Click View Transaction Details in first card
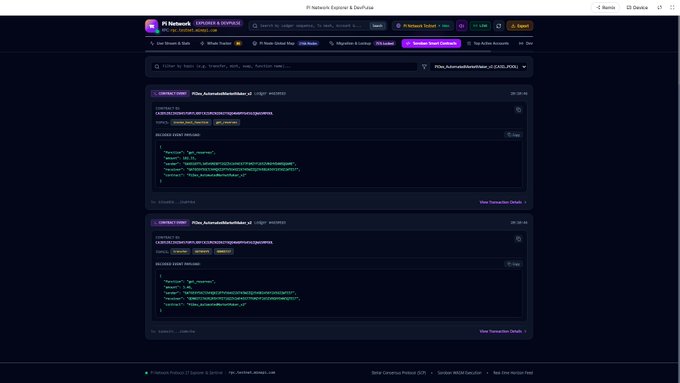The height and width of the screenshot is (383, 680). click(503, 202)
